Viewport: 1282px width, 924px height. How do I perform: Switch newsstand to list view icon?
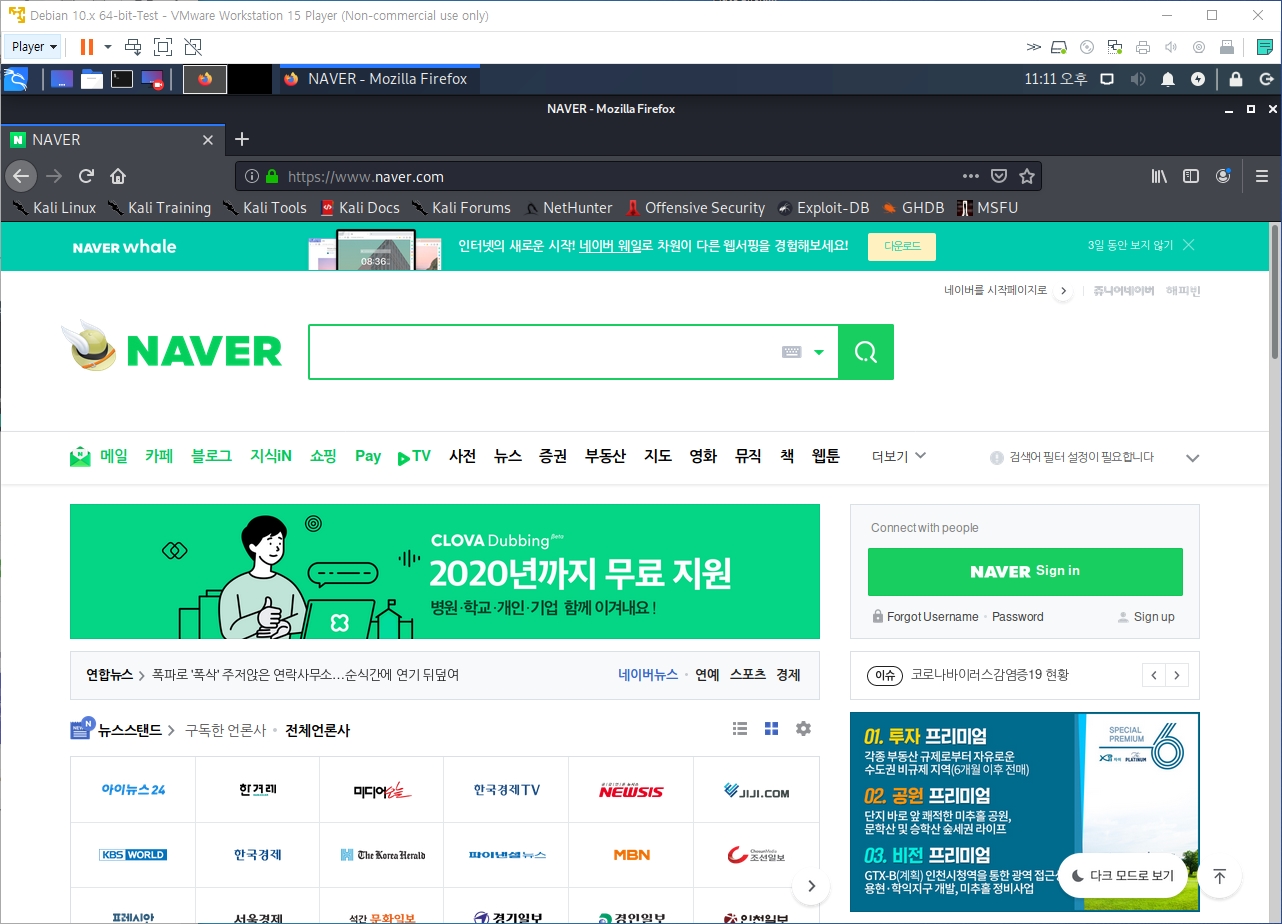tap(740, 729)
